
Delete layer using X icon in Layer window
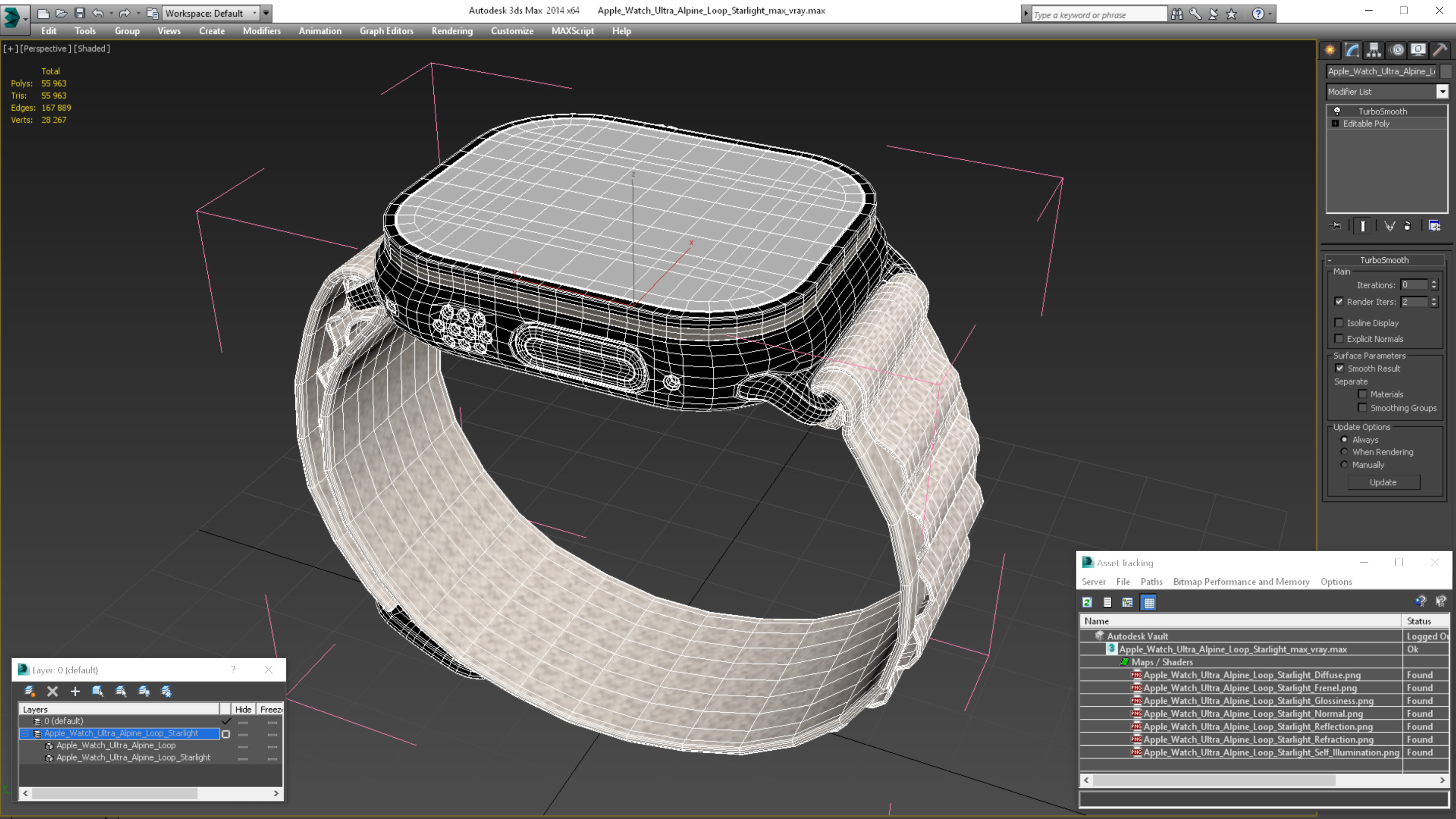[x=53, y=691]
